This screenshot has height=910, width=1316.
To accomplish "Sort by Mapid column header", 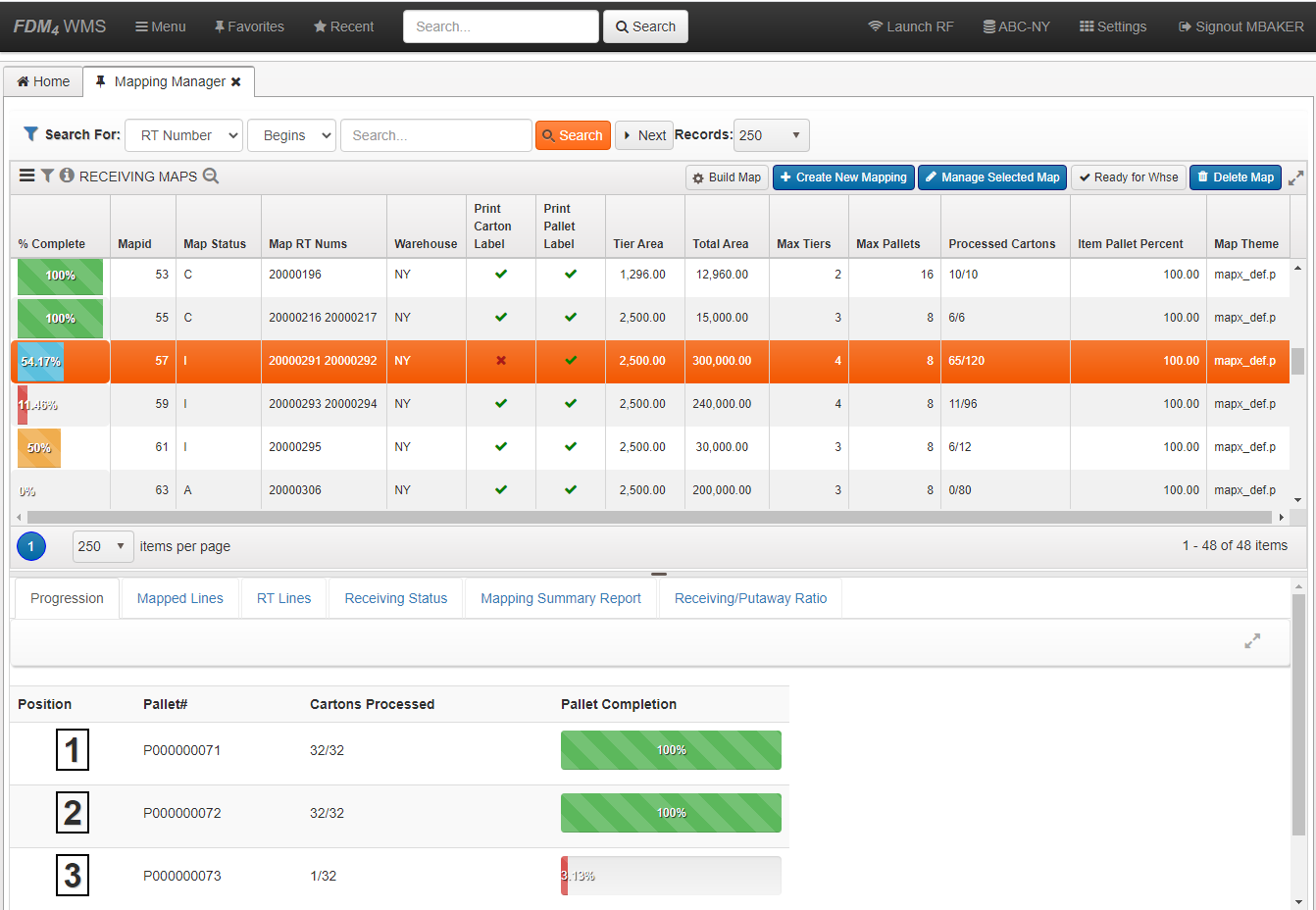I will pyautogui.click(x=134, y=244).
